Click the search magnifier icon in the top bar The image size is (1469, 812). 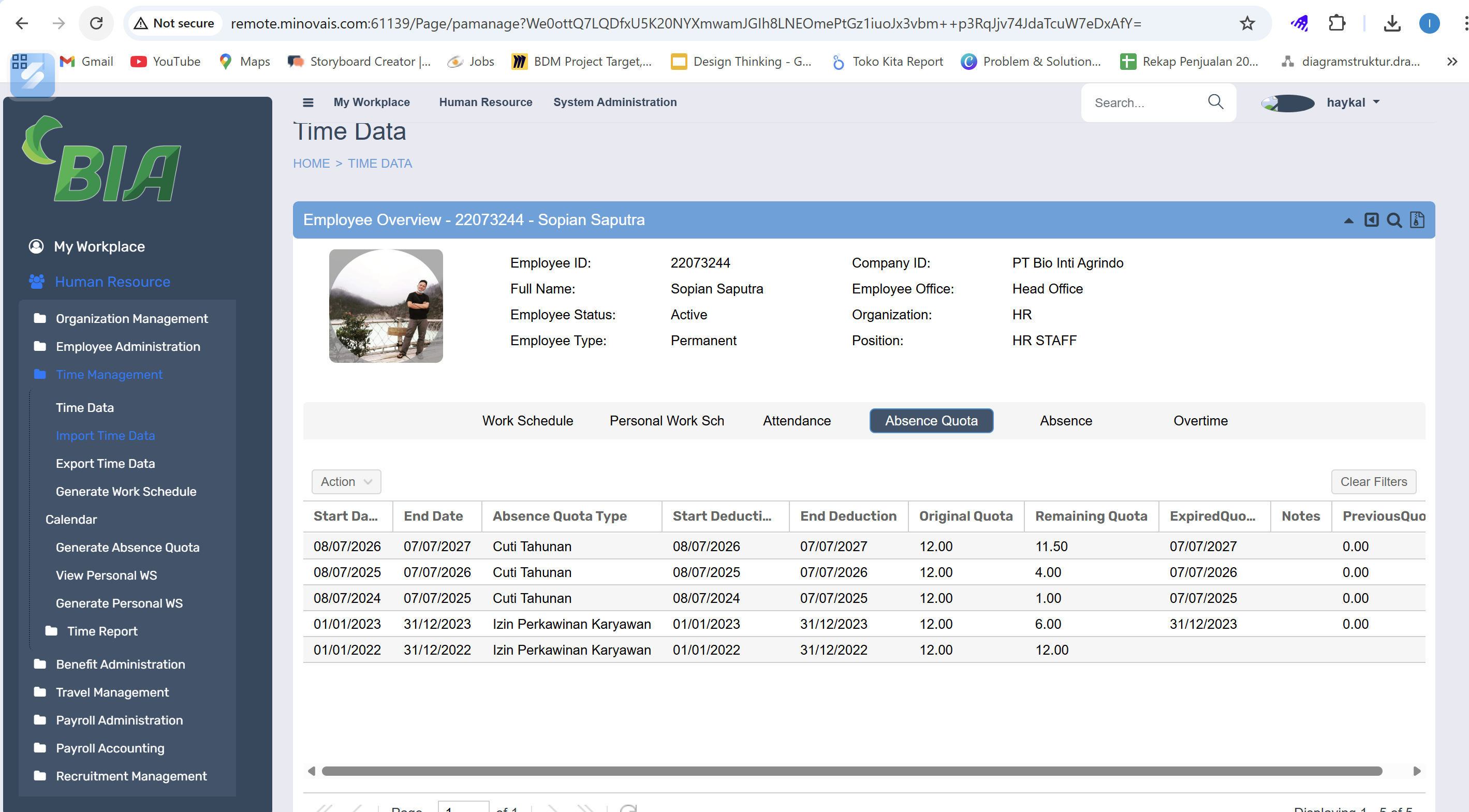[1215, 102]
